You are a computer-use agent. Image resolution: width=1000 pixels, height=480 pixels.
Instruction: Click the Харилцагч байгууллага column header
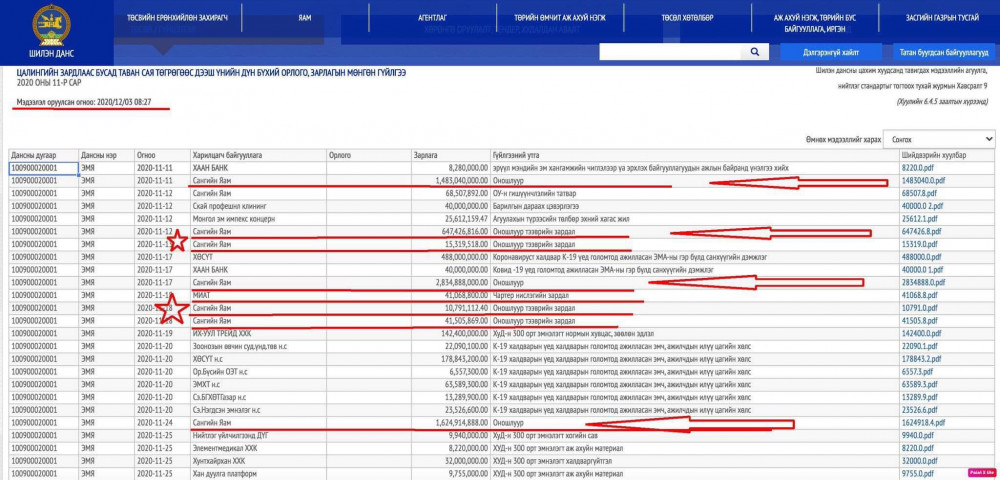click(x=258, y=155)
